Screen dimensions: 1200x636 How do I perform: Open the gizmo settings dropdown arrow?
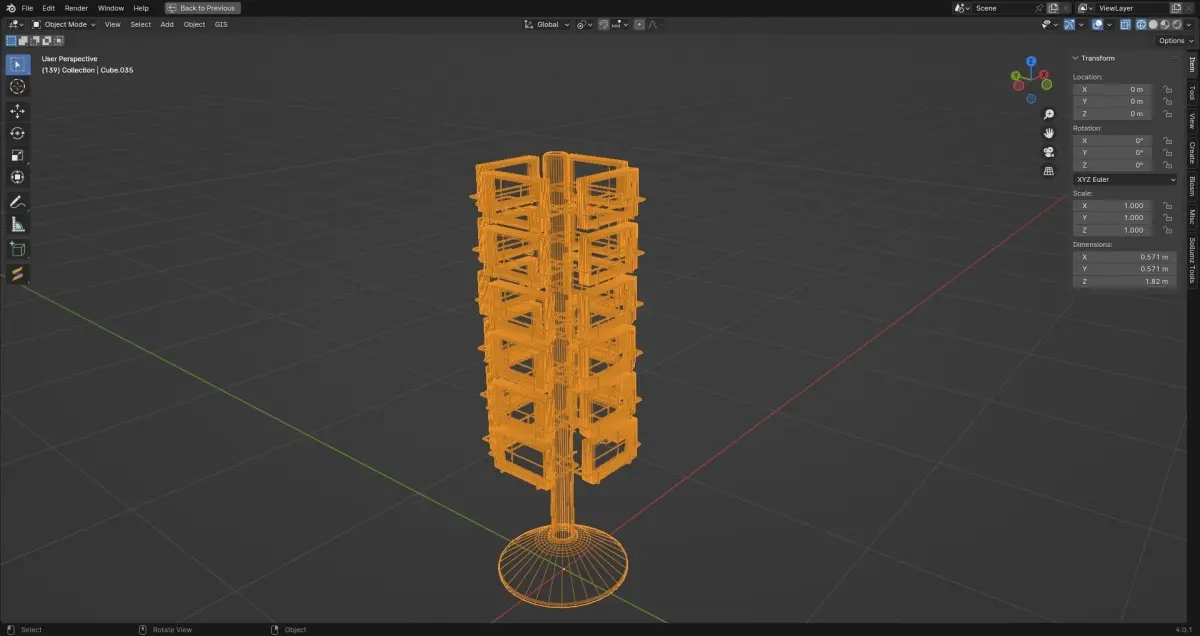[1081, 24]
